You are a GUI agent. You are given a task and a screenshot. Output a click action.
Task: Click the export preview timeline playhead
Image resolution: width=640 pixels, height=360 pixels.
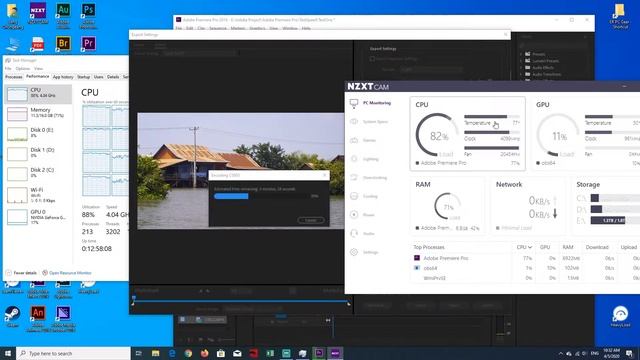tap(133, 300)
